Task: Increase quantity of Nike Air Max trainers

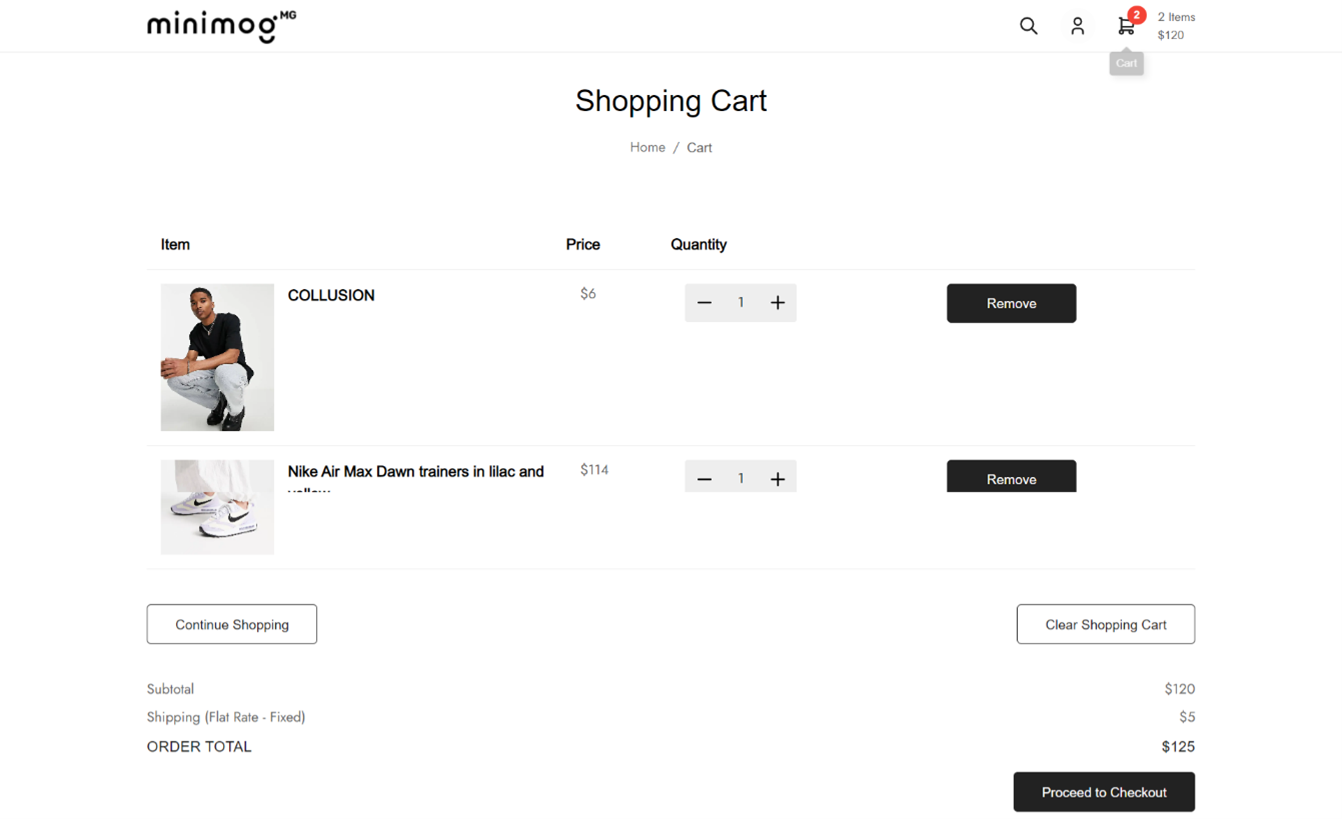Action: tap(778, 478)
